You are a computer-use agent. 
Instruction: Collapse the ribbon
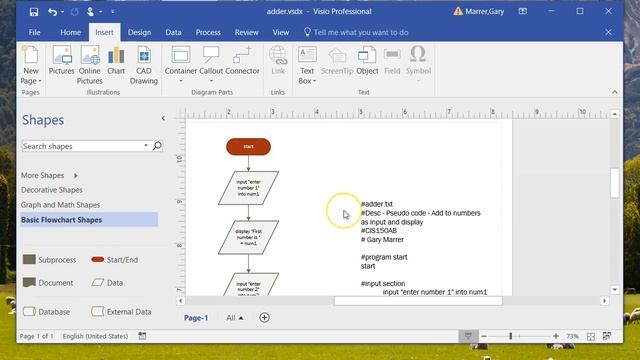tap(615, 92)
